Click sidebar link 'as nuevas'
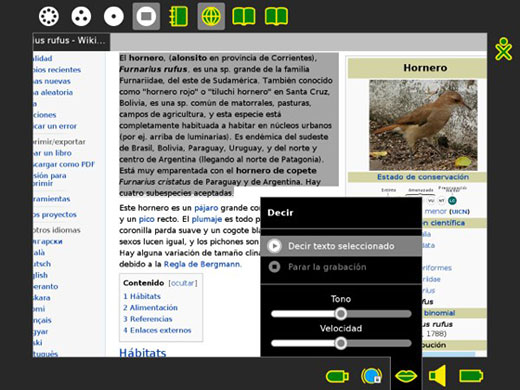Image resolution: width=520 pixels, height=390 pixels. click(x=52, y=81)
